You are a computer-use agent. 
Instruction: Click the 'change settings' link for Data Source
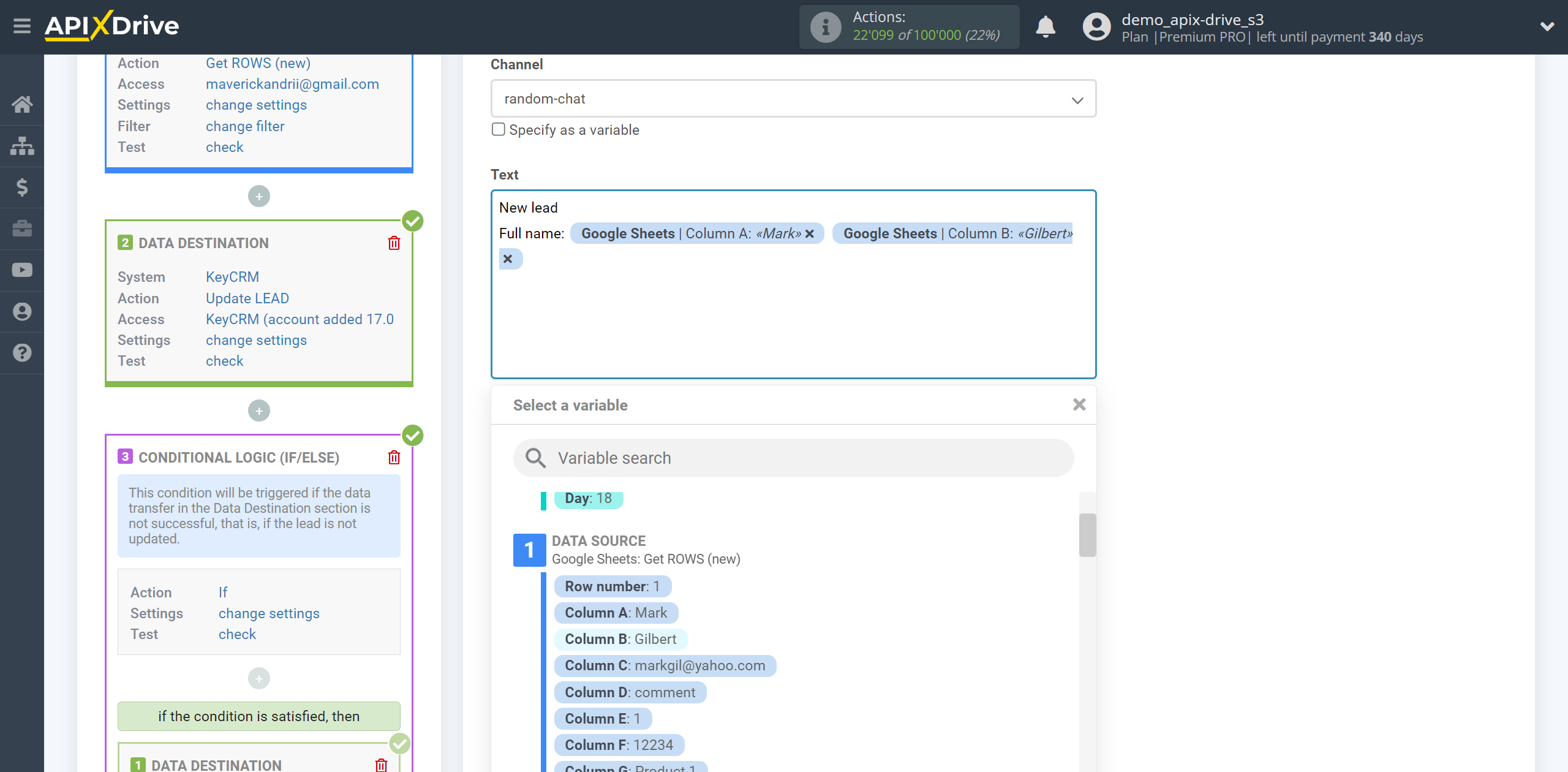[256, 104]
